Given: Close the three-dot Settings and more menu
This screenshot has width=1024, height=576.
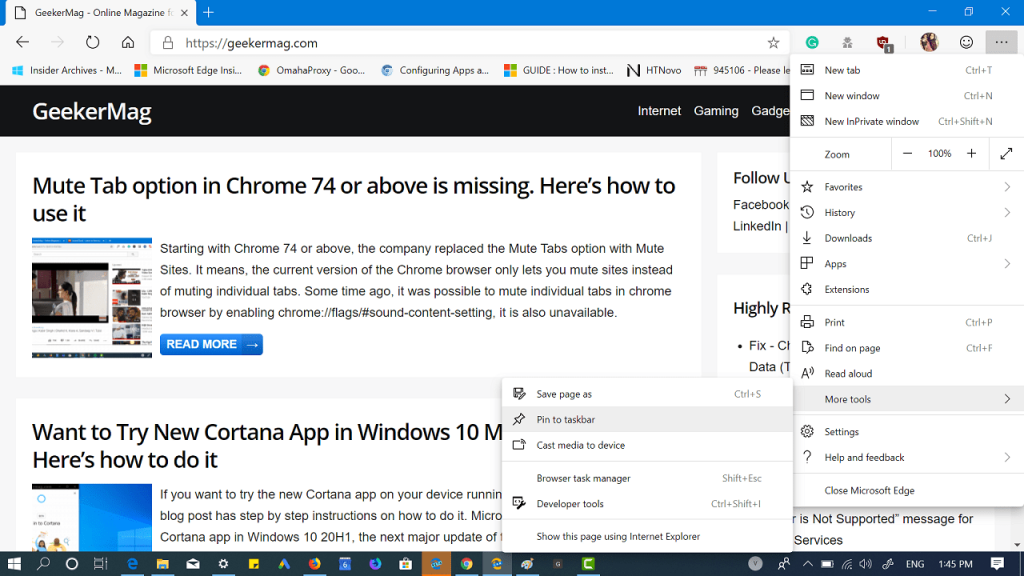Looking at the screenshot, I should 1001,42.
